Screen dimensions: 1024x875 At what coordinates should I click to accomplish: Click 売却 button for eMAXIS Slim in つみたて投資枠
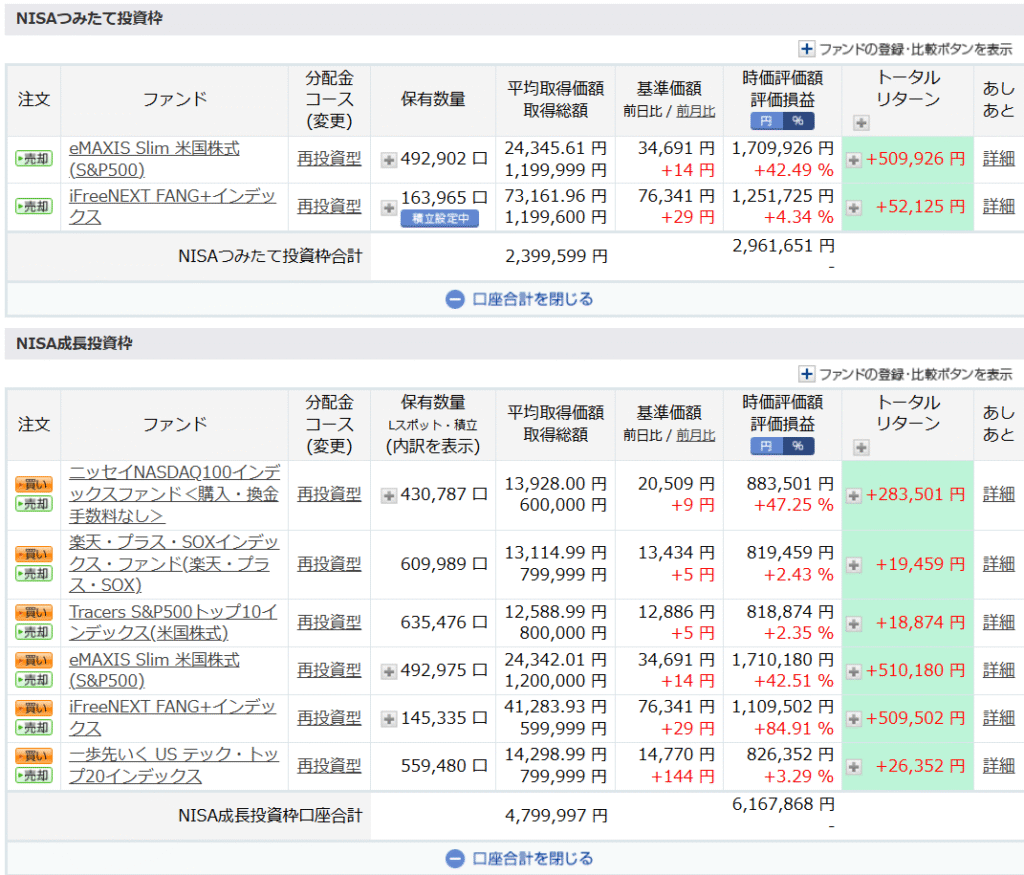click(x=34, y=159)
